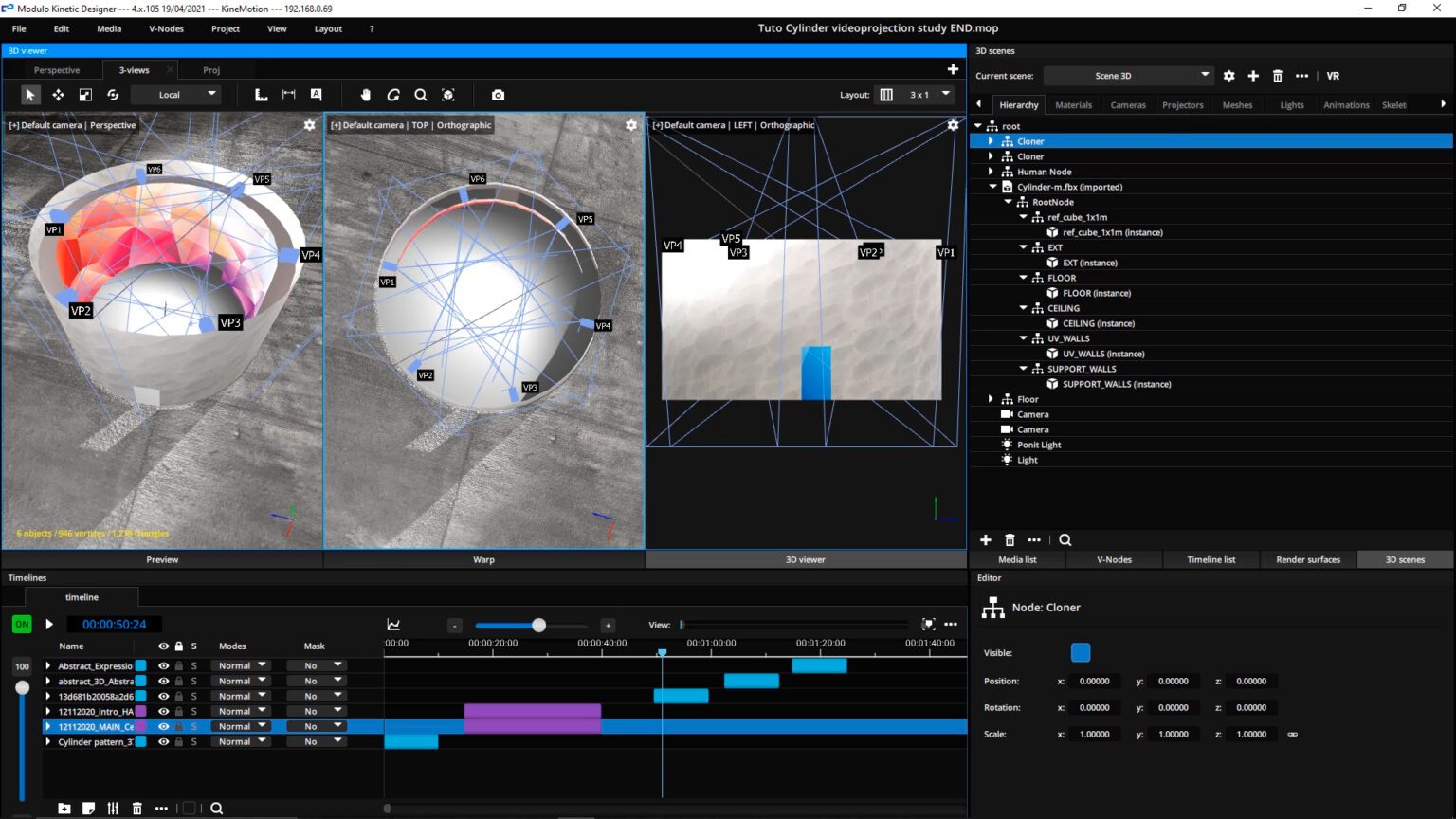
Task: Play the timeline
Action: point(49,624)
